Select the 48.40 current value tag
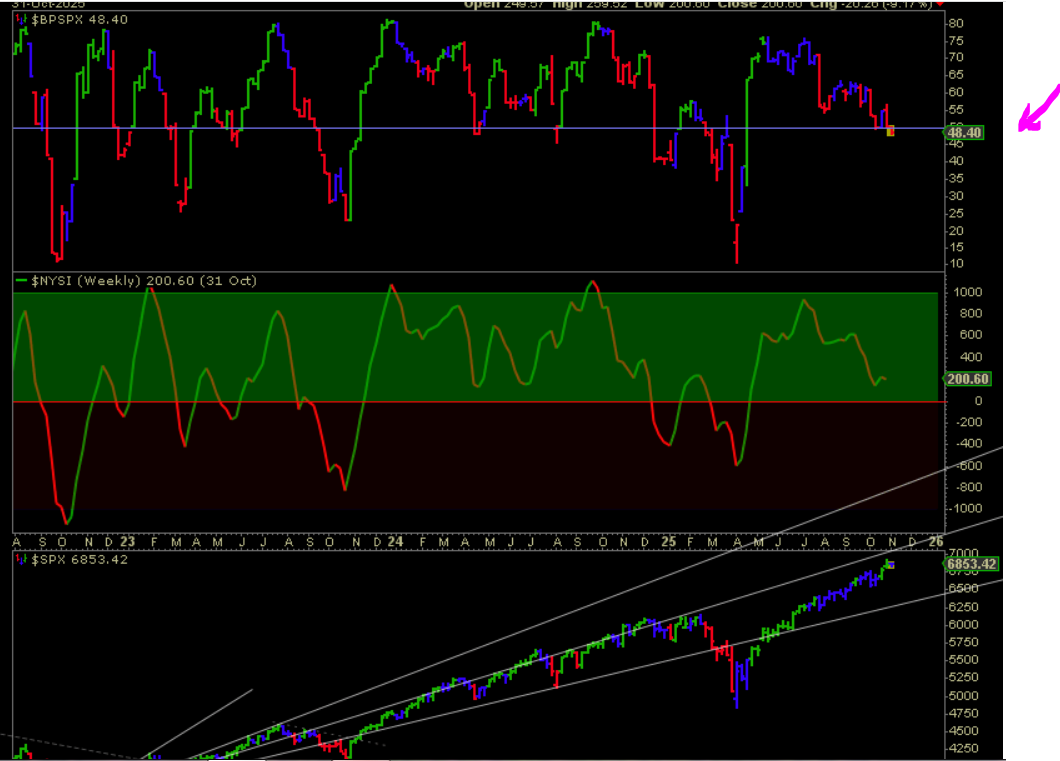The image size is (1060, 761). click(x=964, y=132)
